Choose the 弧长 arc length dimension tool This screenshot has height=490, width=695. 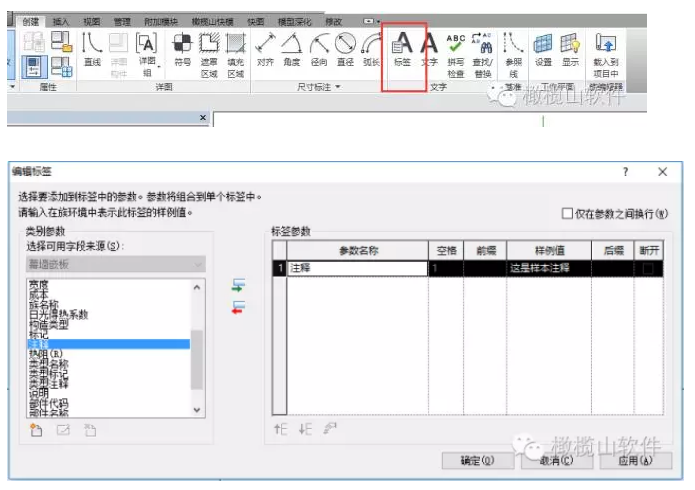[371, 49]
